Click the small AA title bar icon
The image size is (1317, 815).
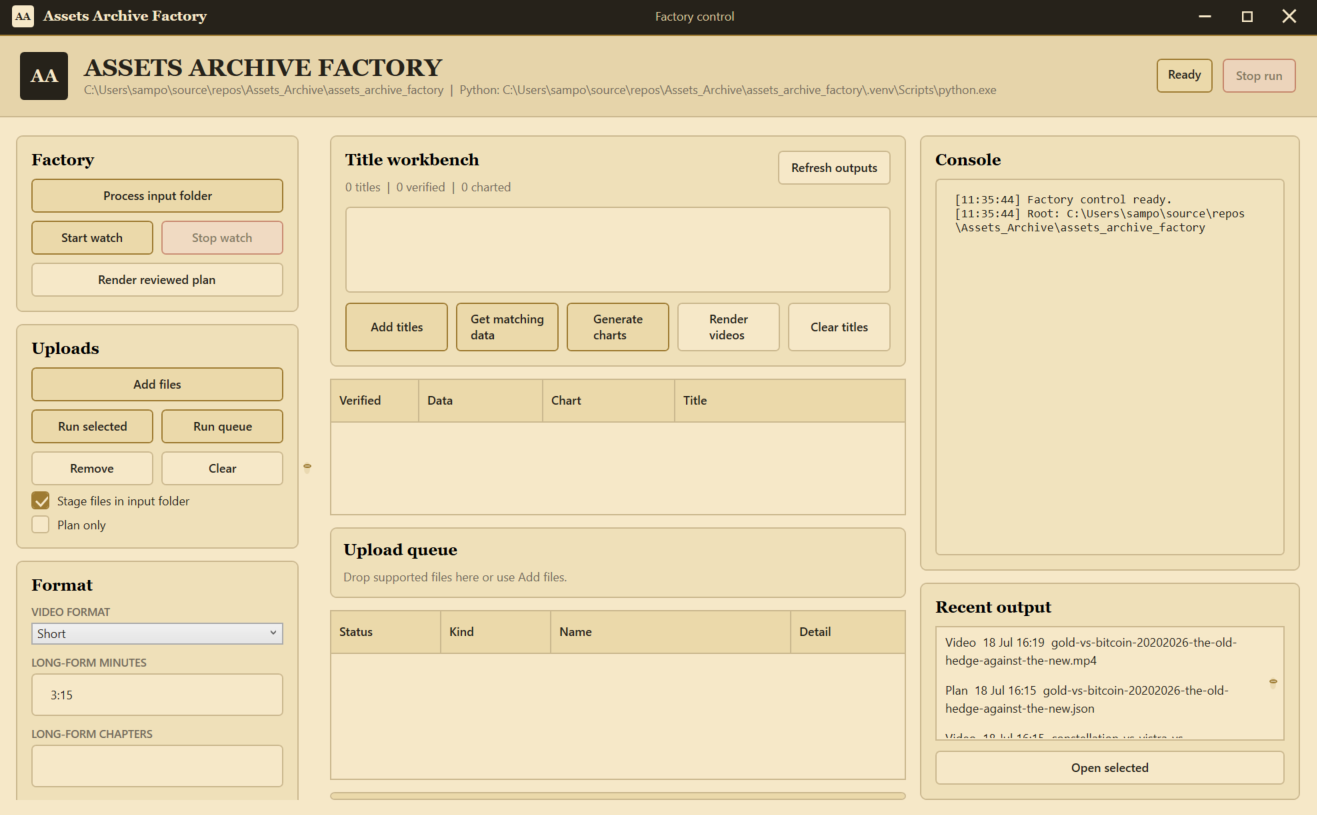point(22,16)
